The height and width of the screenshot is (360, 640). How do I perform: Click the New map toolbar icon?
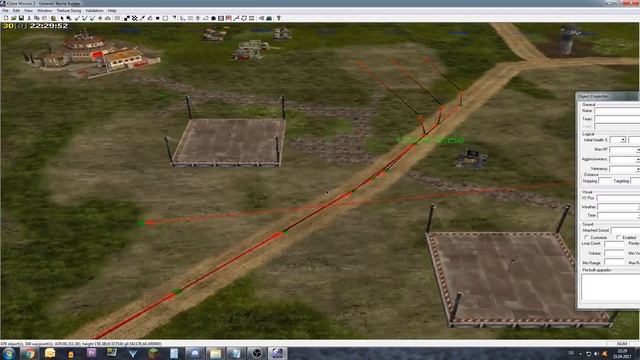pyautogui.click(x=6, y=18)
